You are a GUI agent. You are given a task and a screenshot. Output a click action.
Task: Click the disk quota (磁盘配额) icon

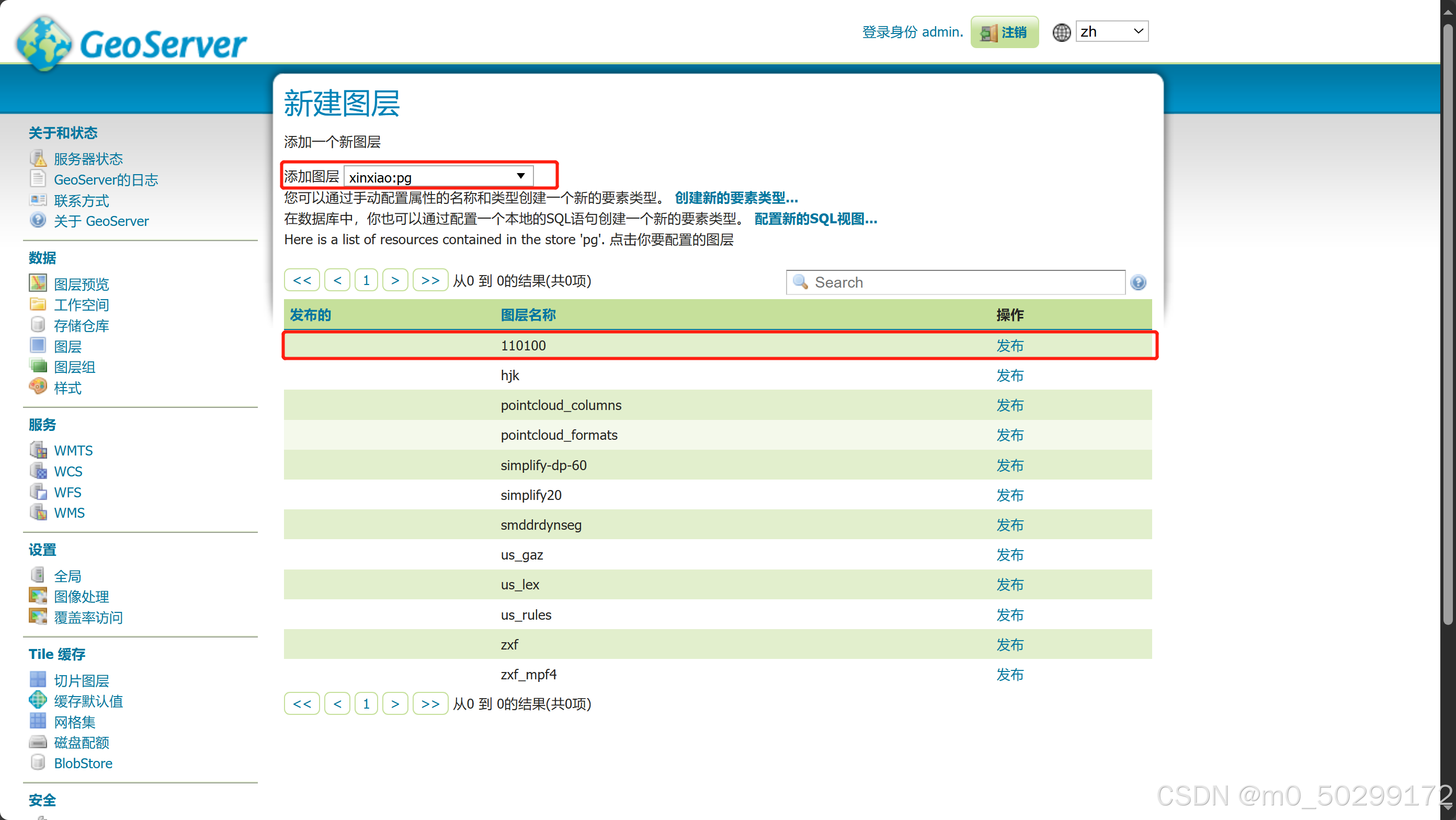(38, 742)
